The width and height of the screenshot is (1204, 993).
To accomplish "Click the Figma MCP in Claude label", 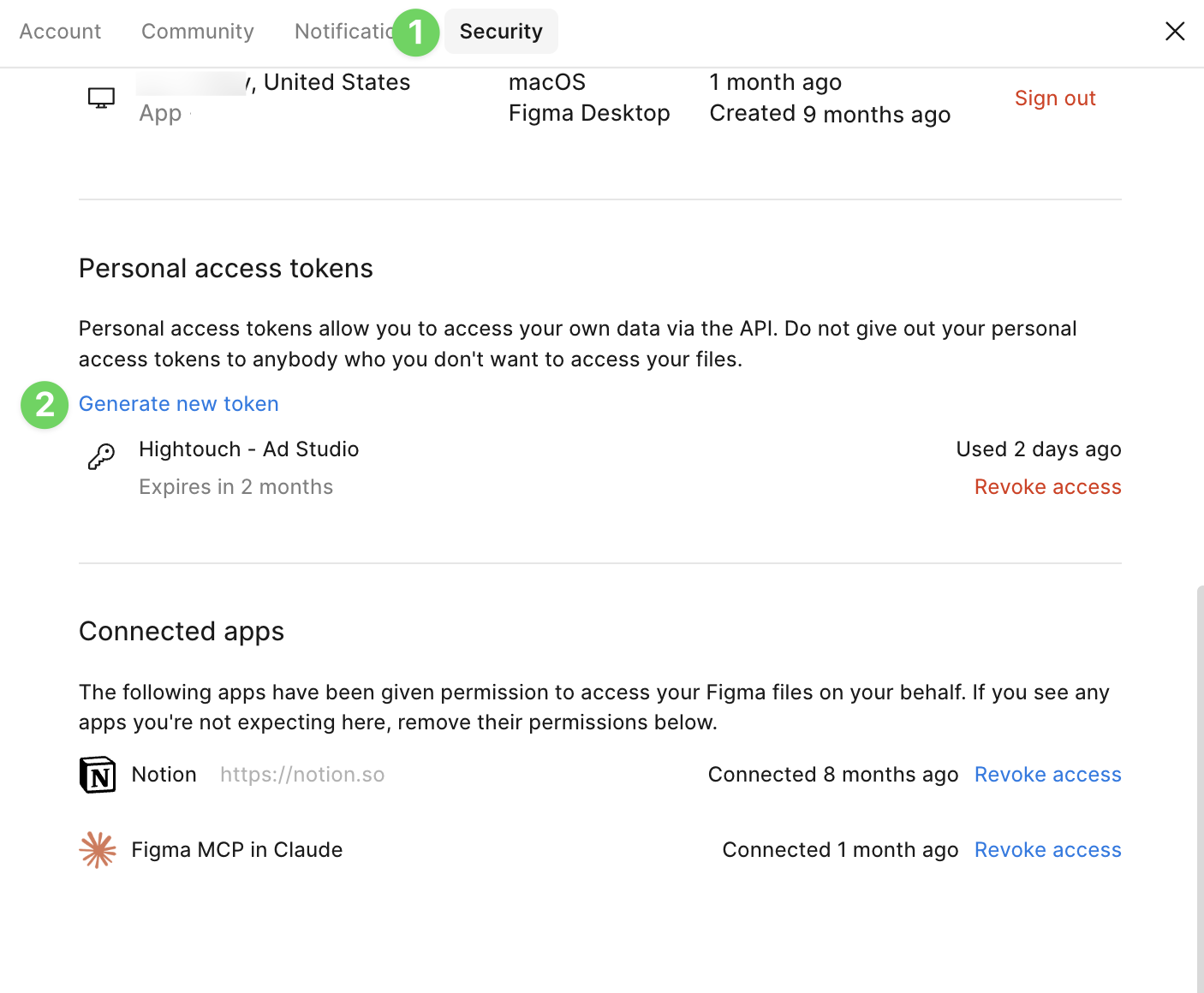I will click(x=237, y=850).
